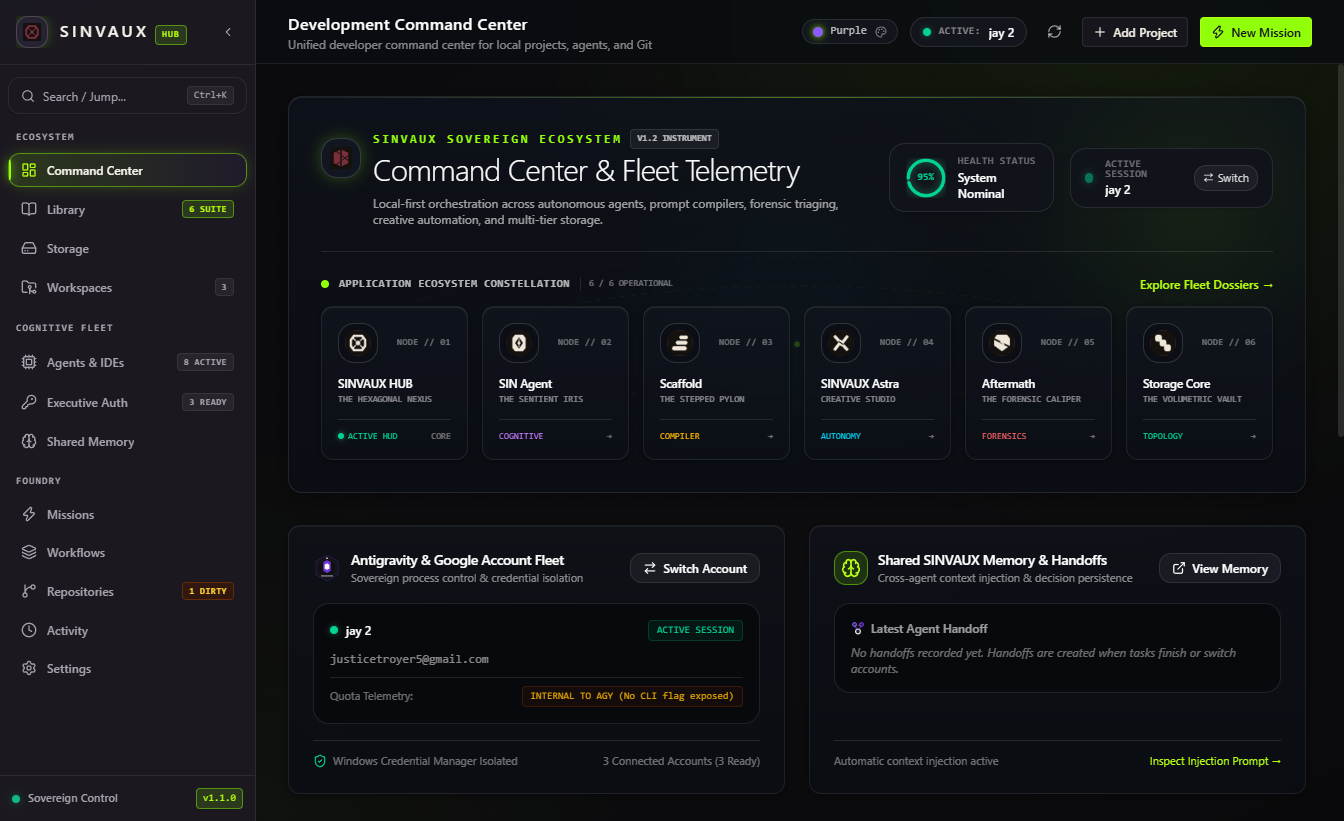Click the Workflows layers icon
The height and width of the screenshot is (821, 1344).
29,552
